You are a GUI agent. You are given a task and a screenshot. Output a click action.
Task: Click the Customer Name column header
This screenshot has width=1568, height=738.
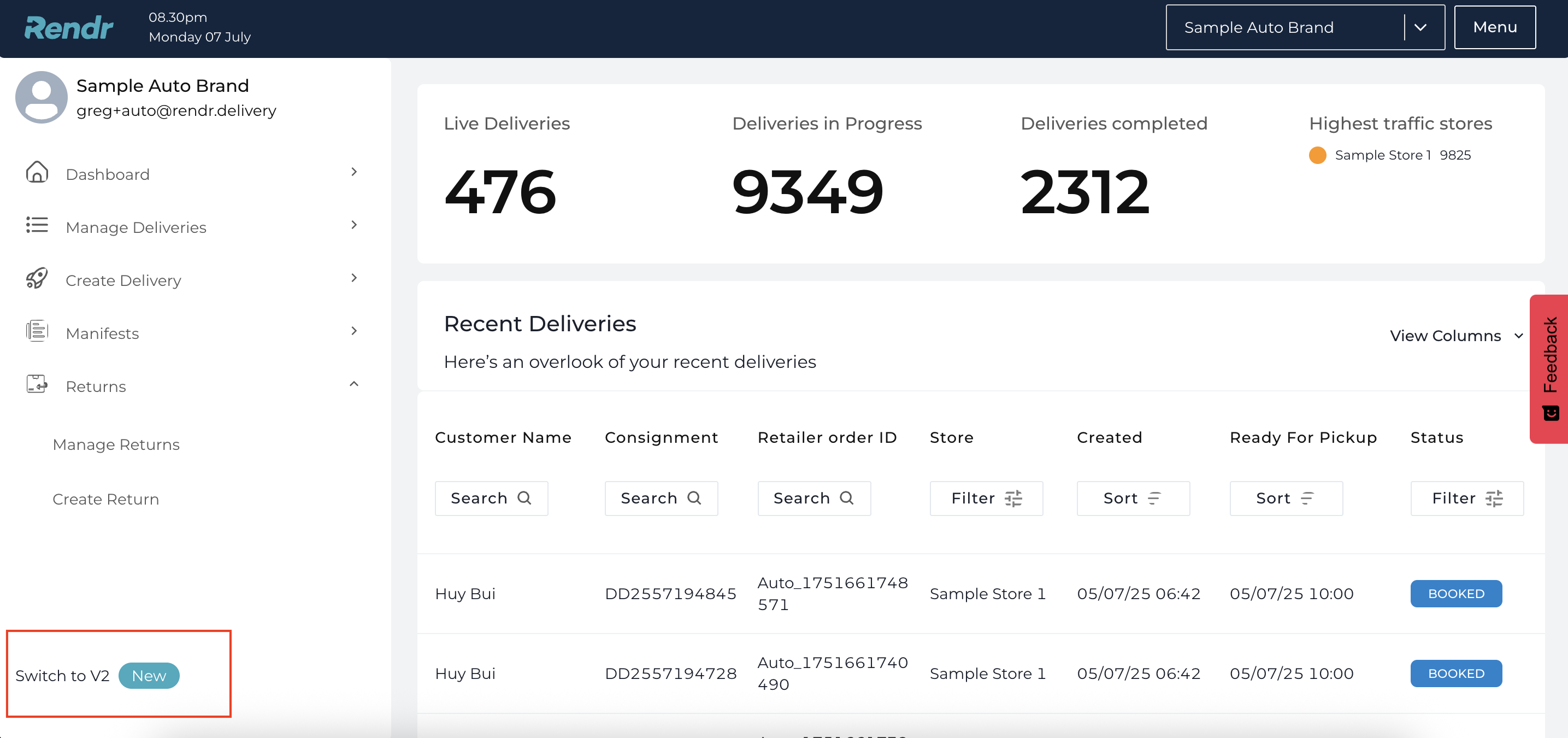tap(503, 437)
